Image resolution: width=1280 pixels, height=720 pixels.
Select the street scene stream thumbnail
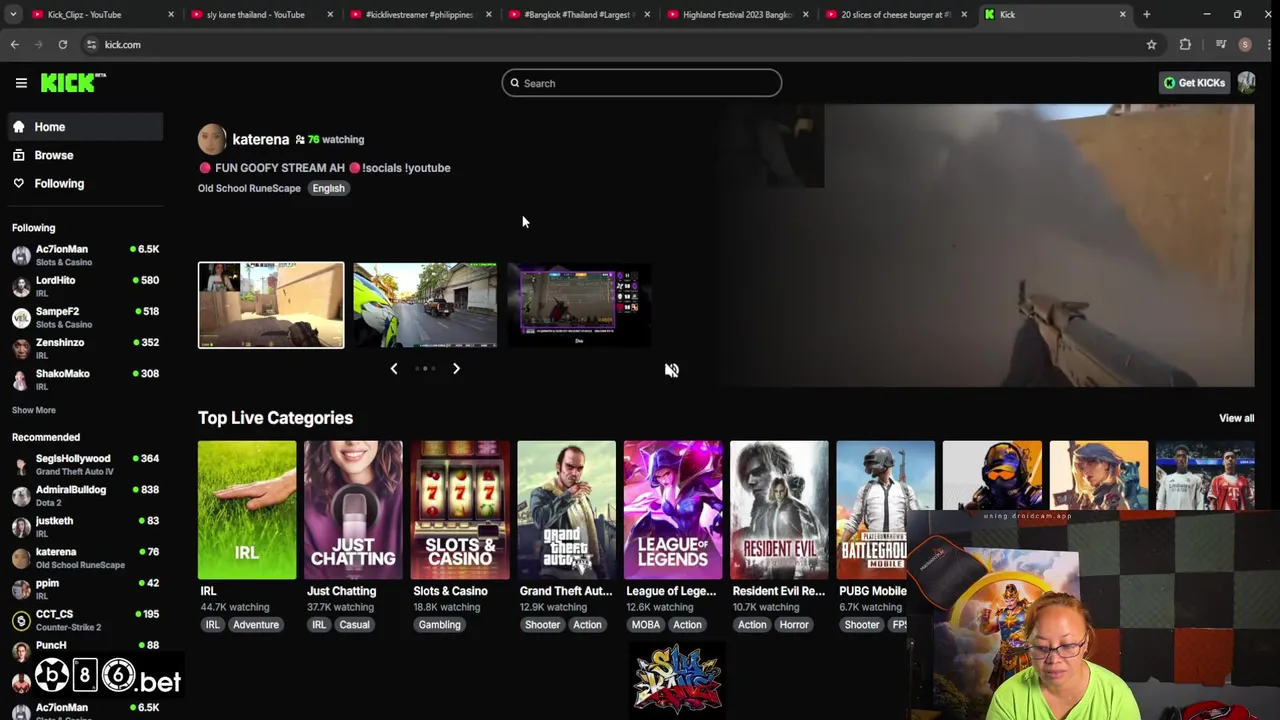(425, 305)
